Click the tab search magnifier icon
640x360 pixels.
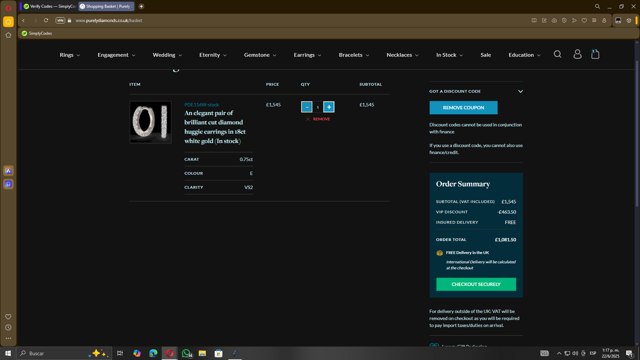click(597, 7)
